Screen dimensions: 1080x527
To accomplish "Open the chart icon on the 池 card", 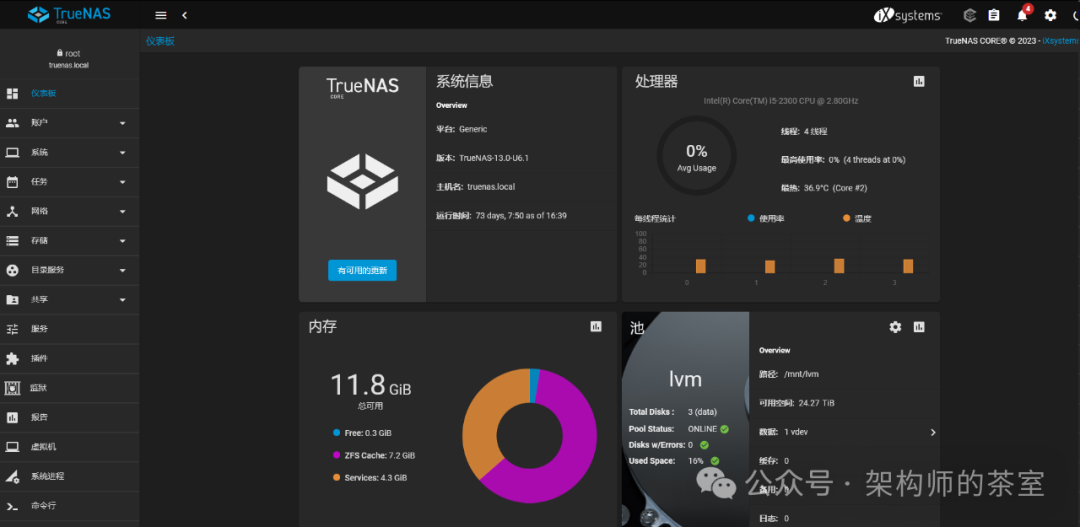I will (919, 327).
